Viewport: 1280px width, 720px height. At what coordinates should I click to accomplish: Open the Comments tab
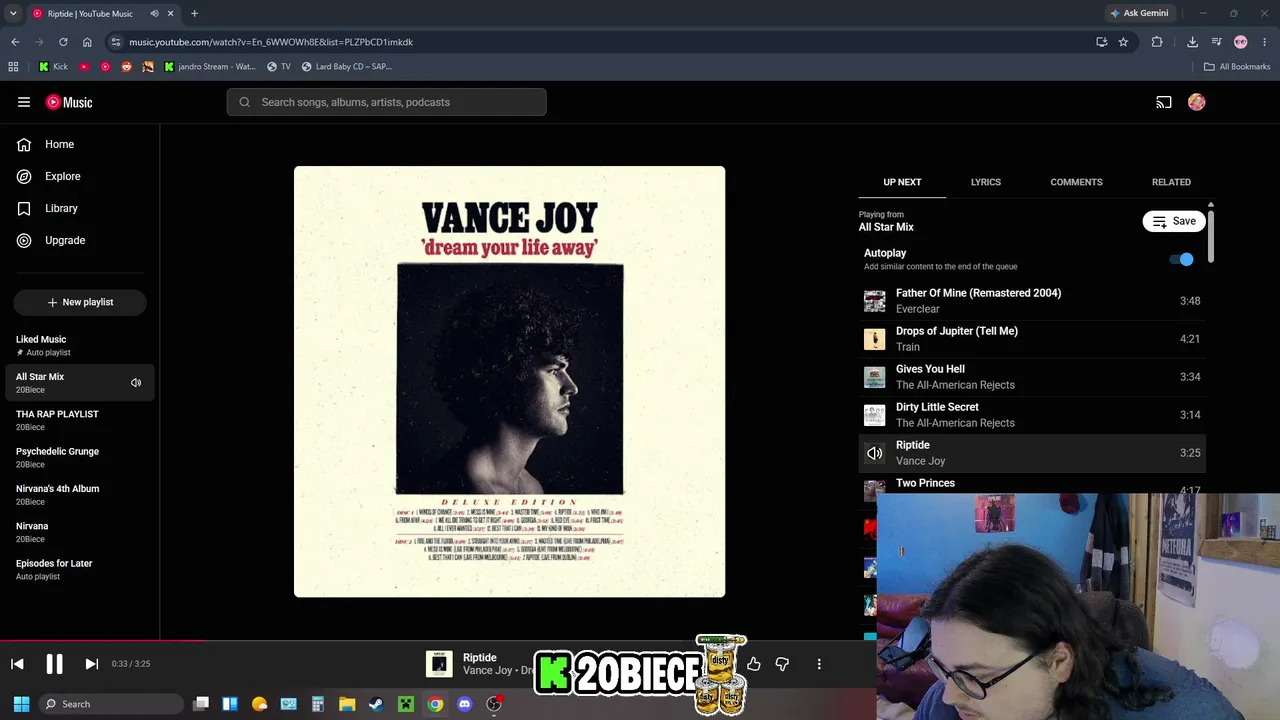[1076, 182]
